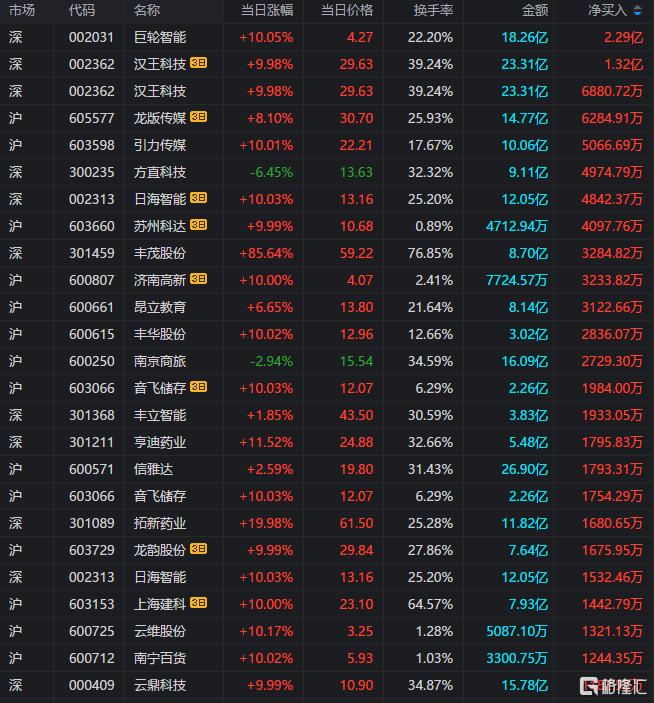Viewport: 654px width, 703px height.
Task: Select the 云鼎科技 stock name
Action: coord(160,685)
